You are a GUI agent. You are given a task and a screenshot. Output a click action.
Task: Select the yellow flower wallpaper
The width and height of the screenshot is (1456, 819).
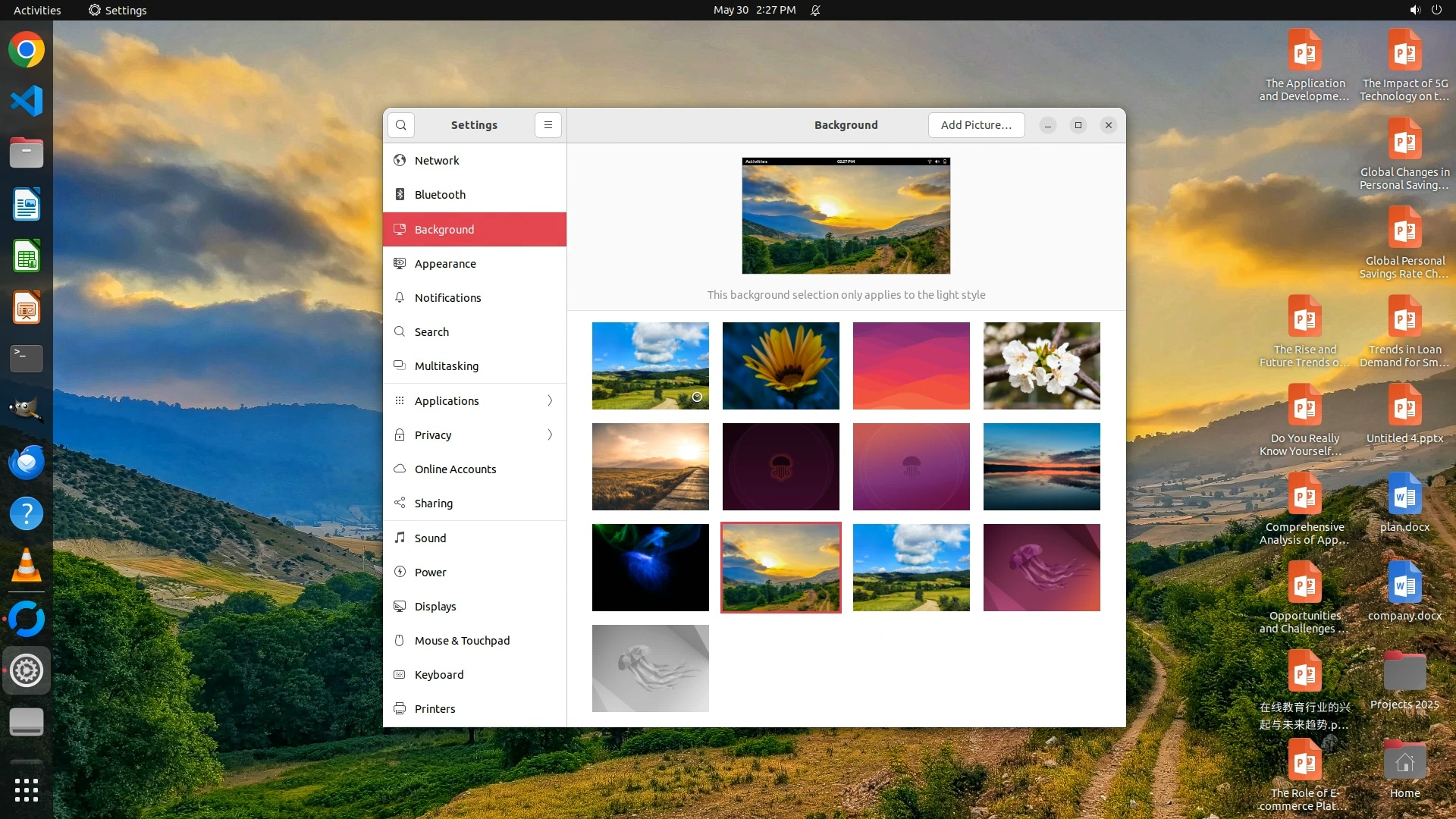click(x=780, y=366)
